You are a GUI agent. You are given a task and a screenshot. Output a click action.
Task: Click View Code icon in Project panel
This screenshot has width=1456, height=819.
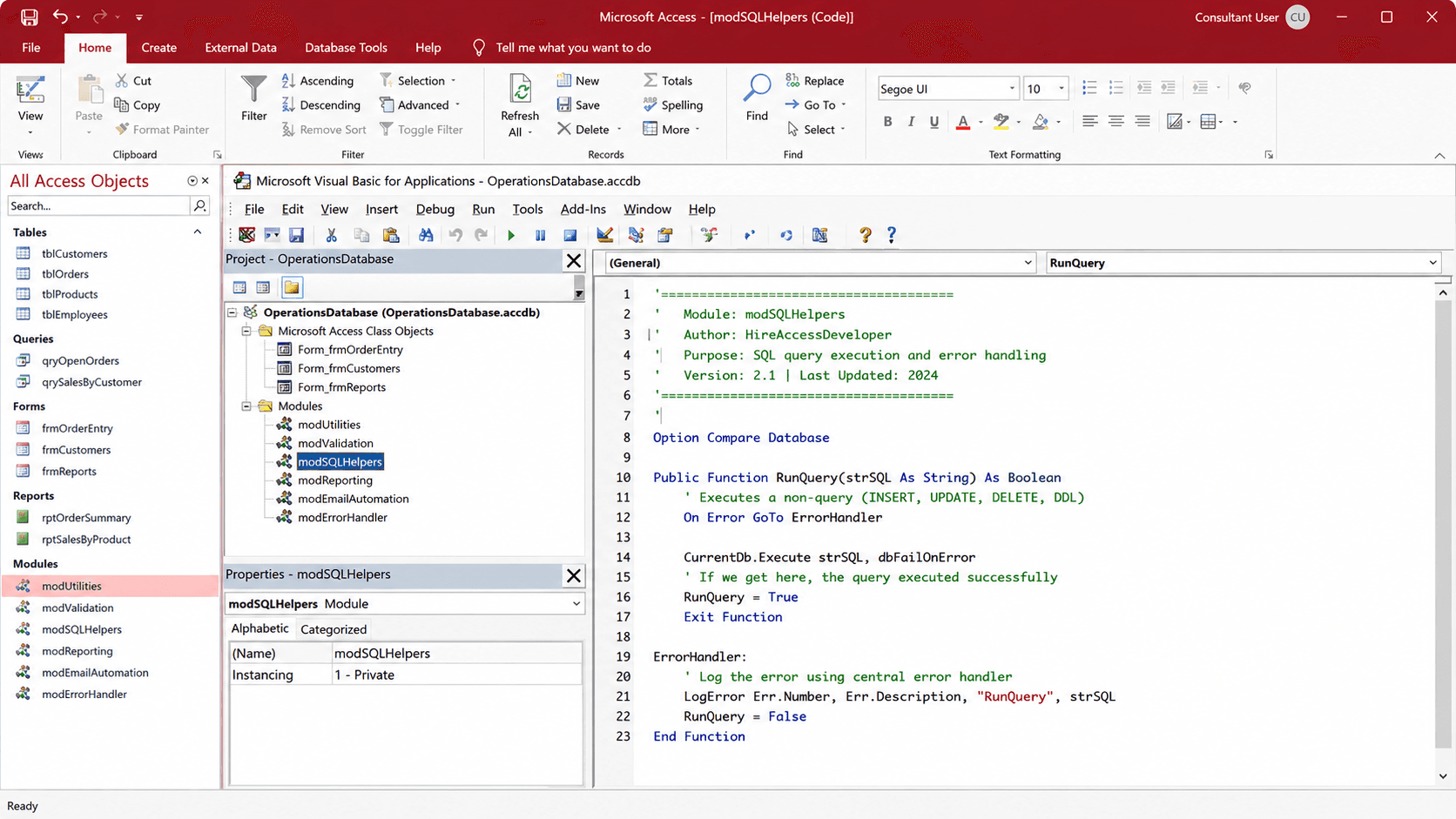[239, 287]
